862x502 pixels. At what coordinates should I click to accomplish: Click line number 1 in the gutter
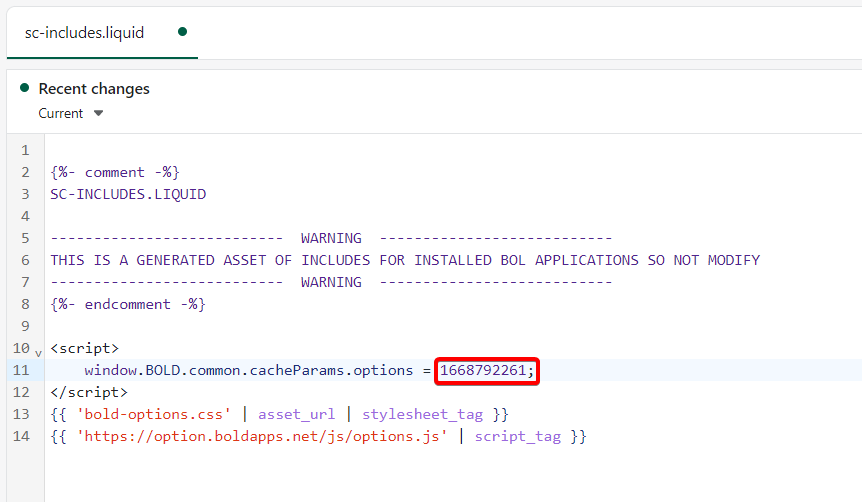[25, 150]
